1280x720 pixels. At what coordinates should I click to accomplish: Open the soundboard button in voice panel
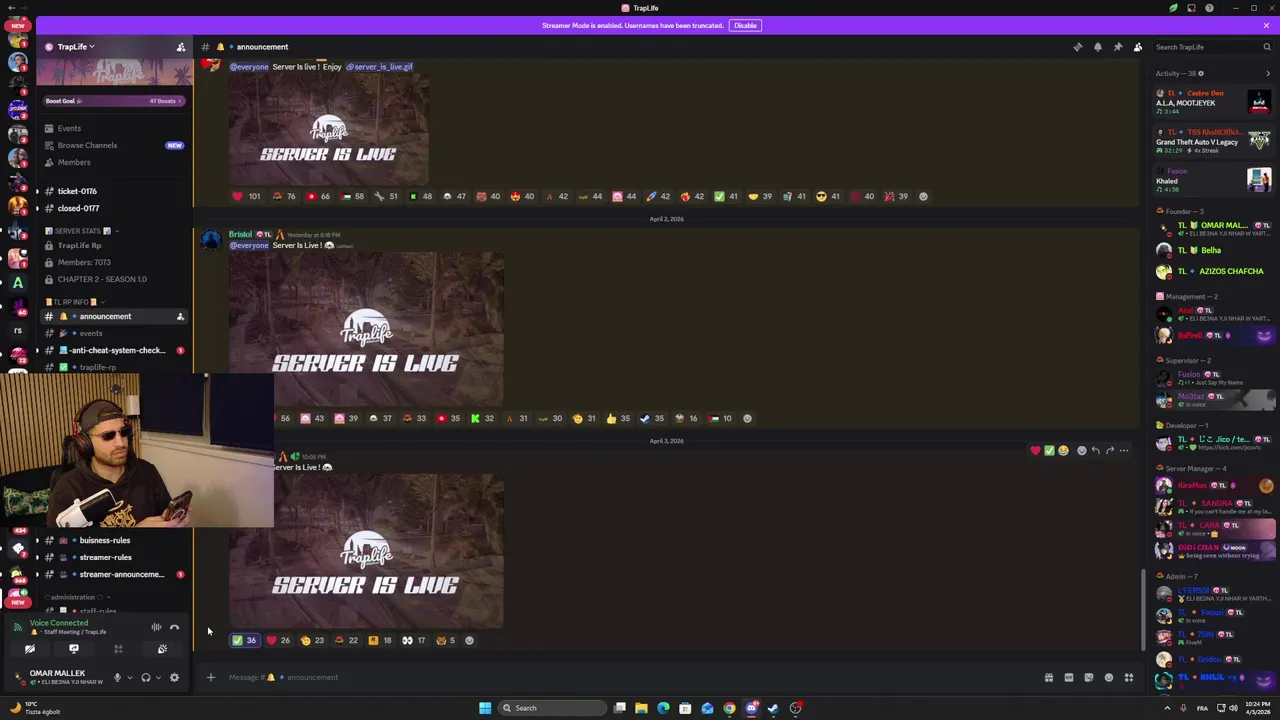pyautogui.click(x=162, y=649)
